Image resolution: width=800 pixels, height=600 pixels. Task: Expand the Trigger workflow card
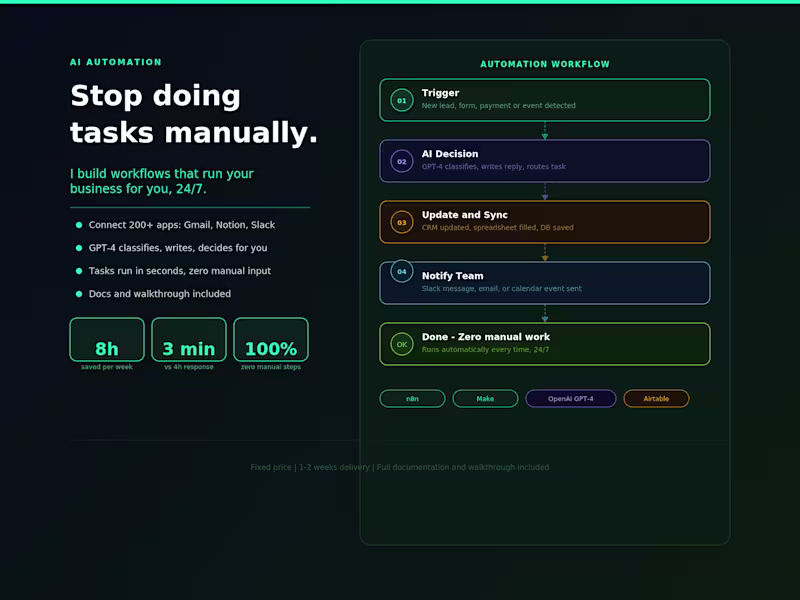[545, 100]
